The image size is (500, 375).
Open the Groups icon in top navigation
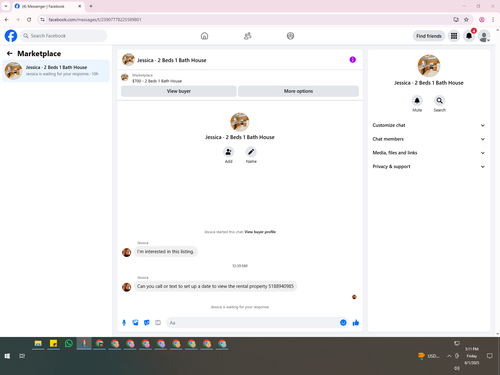point(290,36)
